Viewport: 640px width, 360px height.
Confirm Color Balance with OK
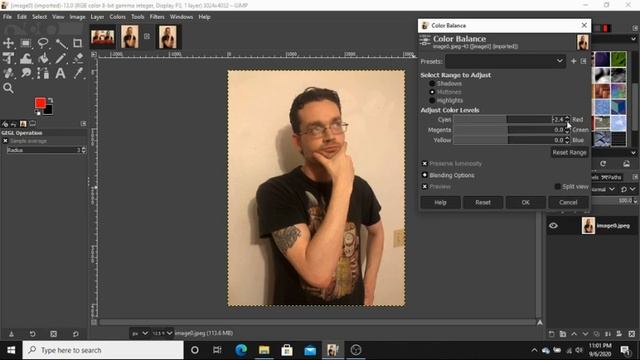pyautogui.click(x=525, y=202)
